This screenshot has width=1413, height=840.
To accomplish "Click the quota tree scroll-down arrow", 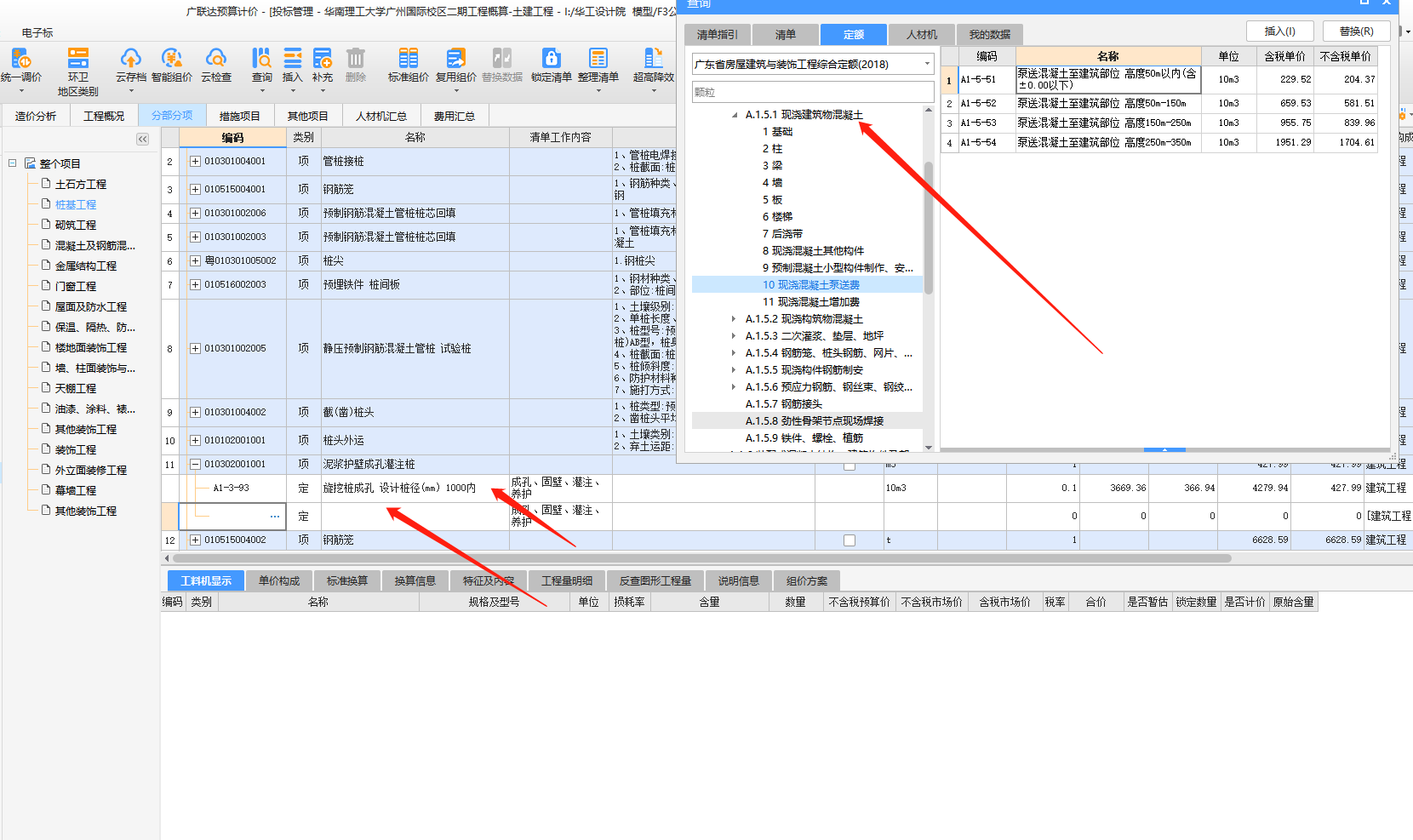I will (x=928, y=447).
